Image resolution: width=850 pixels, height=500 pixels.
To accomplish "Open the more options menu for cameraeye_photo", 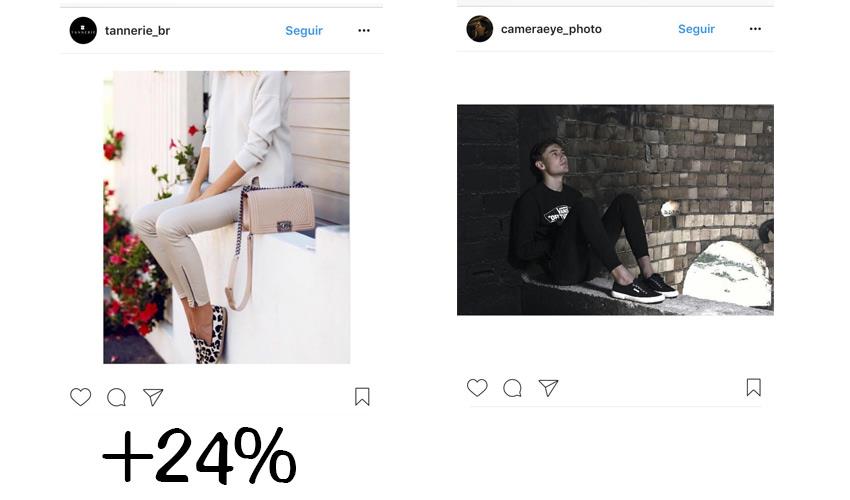I will click(x=755, y=29).
